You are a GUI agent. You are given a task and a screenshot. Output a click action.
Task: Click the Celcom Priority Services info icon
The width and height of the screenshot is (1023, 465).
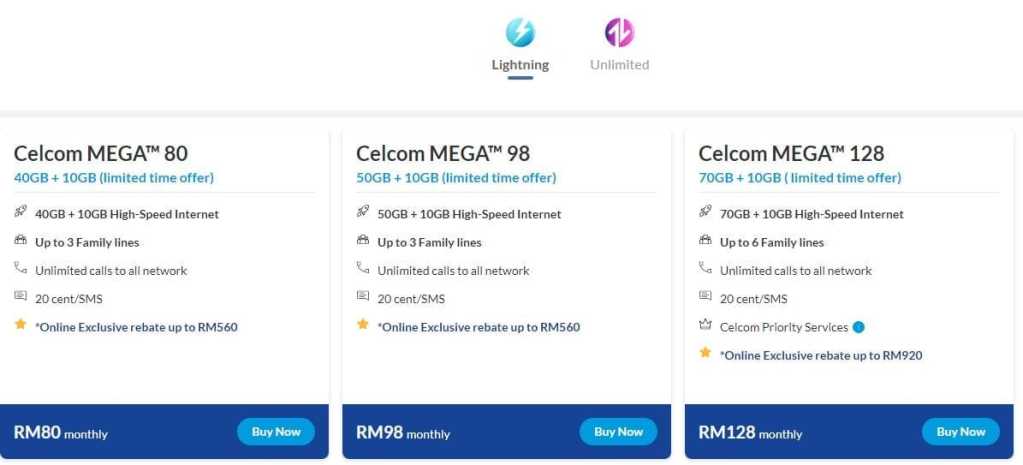click(x=859, y=327)
